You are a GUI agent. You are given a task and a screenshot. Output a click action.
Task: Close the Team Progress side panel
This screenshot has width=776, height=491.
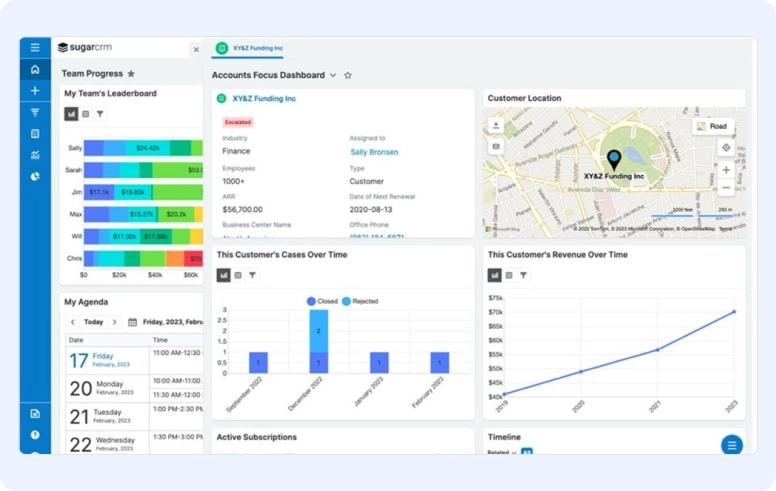click(196, 49)
